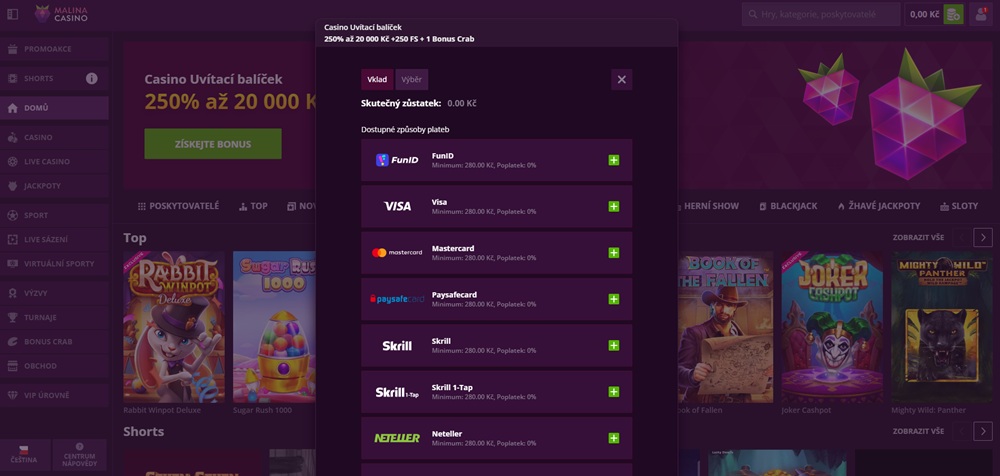This screenshot has width=1000, height=476.
Task: Click the 0,00 Kč balance display
Action: 924,14
